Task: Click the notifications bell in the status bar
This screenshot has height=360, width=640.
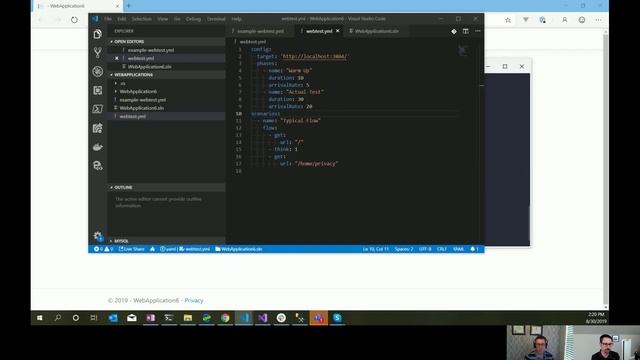Action: coord(474,249)
